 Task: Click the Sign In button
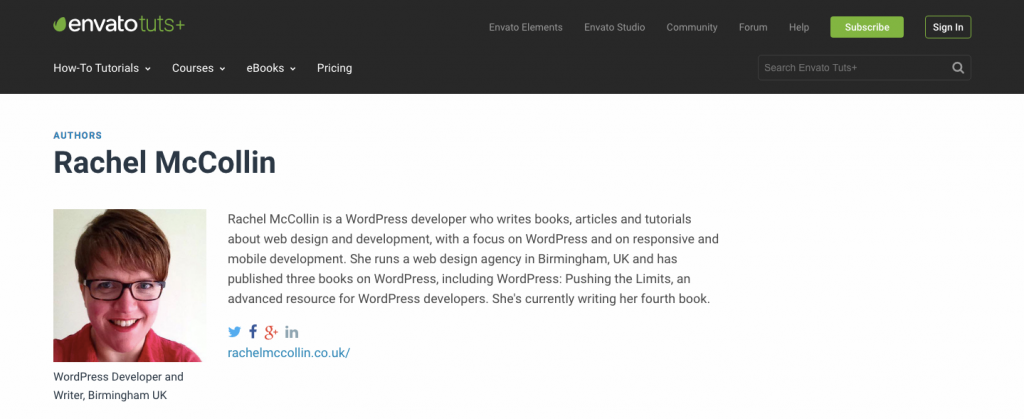948,27
